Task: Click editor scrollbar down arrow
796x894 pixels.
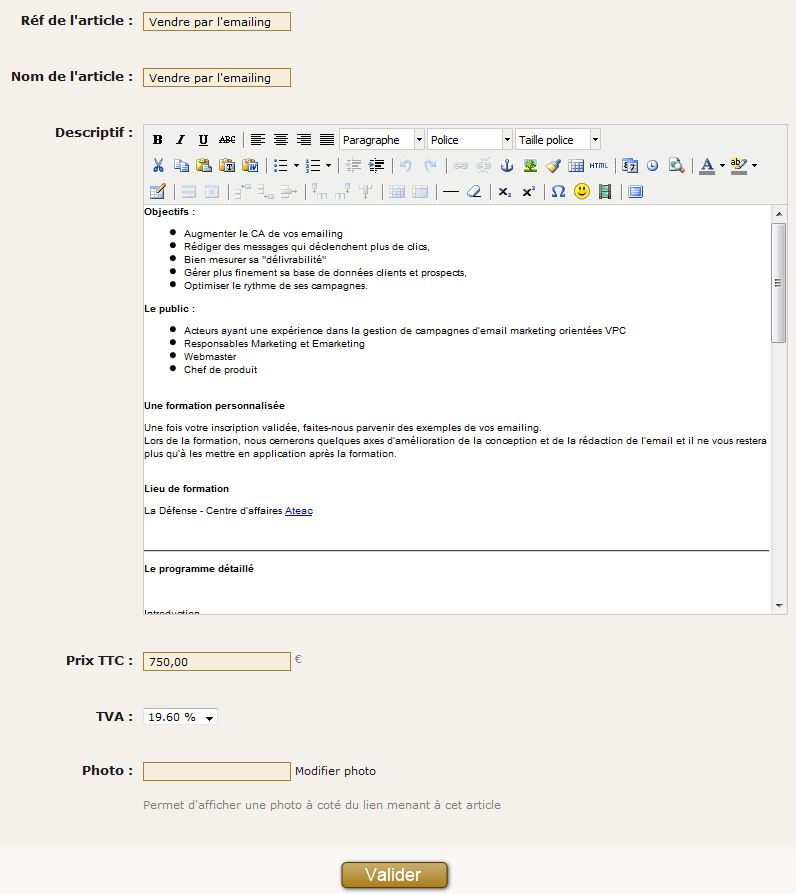Action: point(779,606)
